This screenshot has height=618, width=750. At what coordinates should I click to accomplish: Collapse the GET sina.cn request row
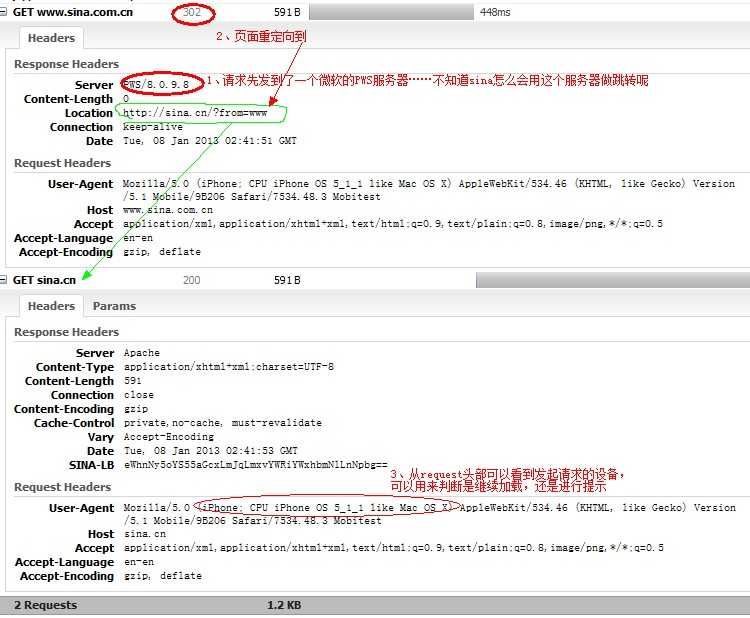(3, 280)
